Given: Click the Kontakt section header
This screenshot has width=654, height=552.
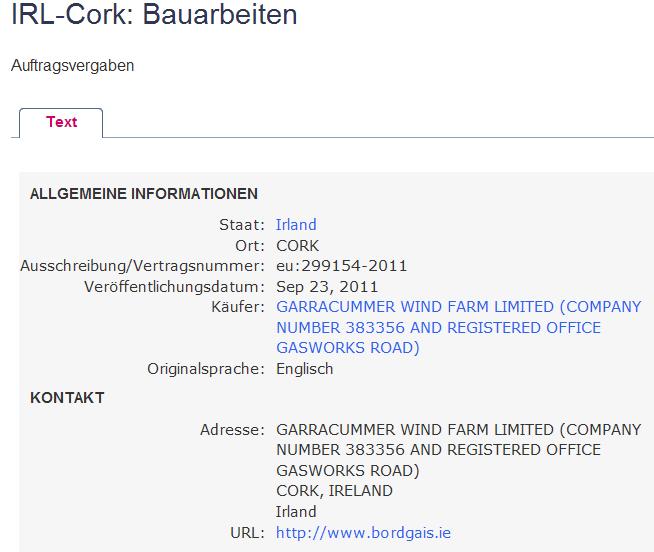Looking at the screenshot, I should (67, 398).
